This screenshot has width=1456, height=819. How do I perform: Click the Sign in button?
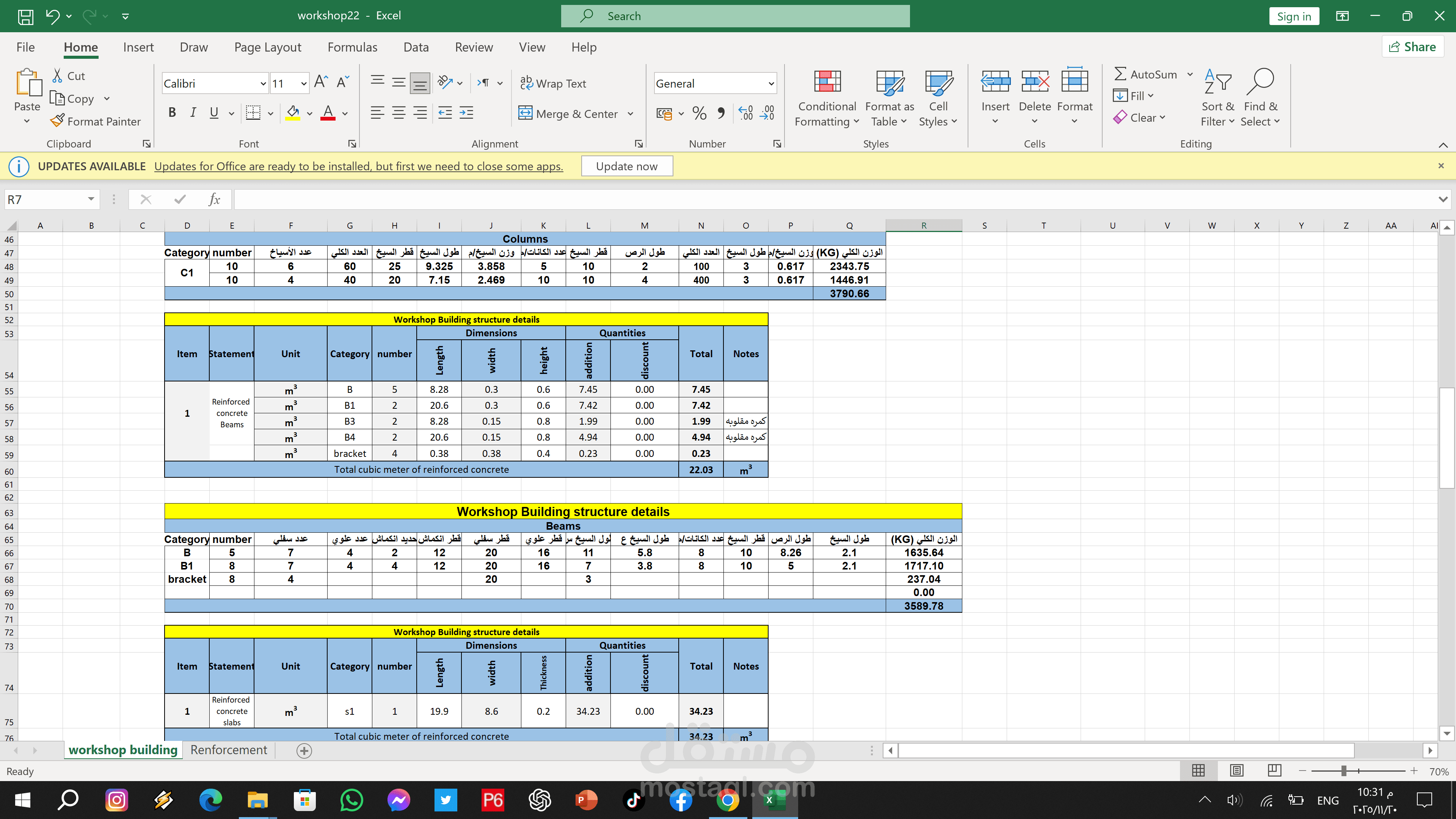pyautogui.click(x=1294, y=16)
